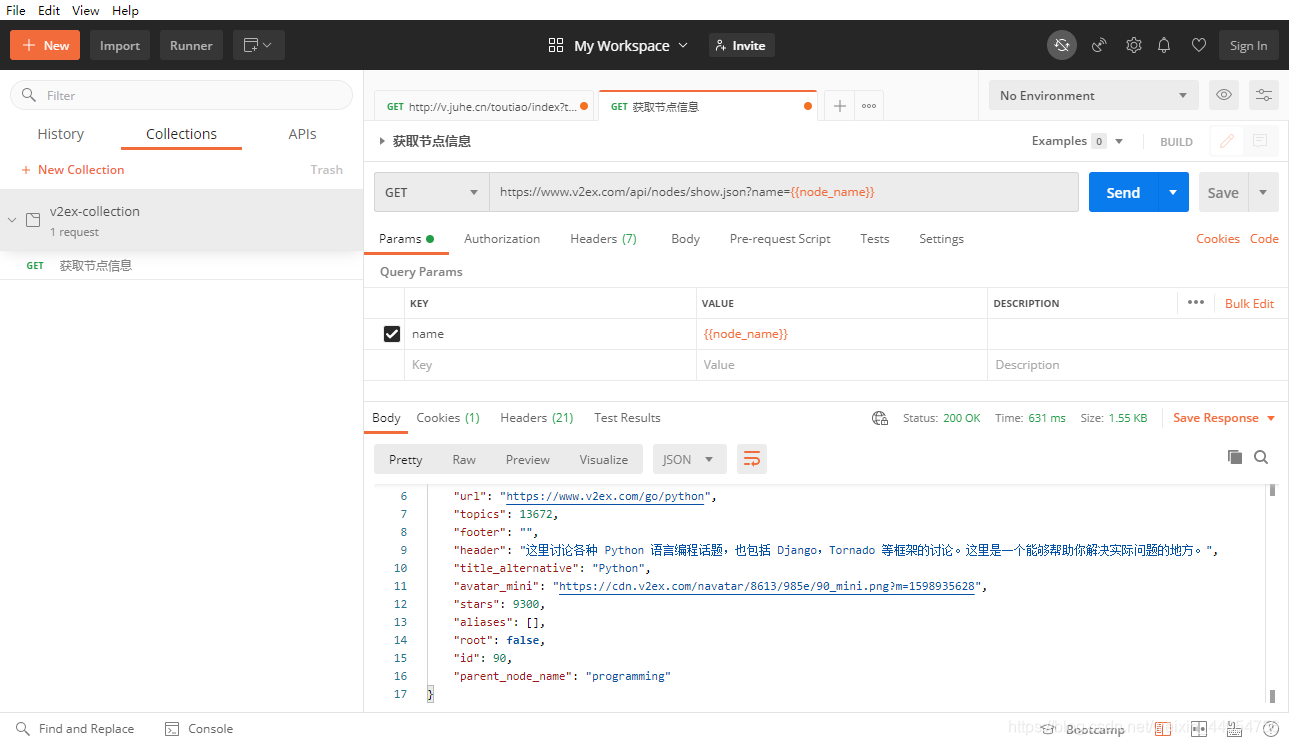Viewport: 1289px width, 745px height.
Task: Click the pencil edit icon beside BUILD
Action: click(1226, 141)
